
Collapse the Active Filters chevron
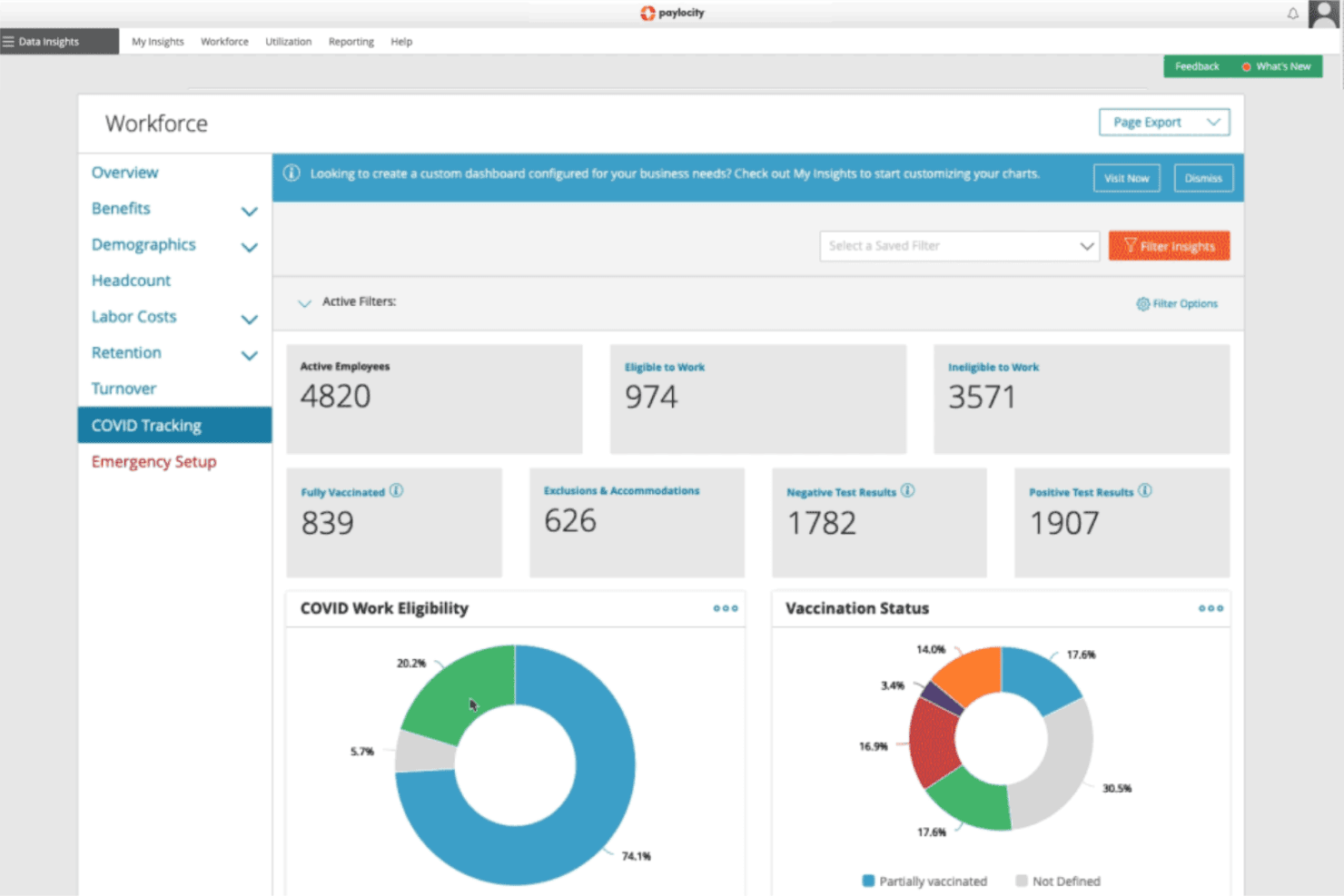[304, 303]
